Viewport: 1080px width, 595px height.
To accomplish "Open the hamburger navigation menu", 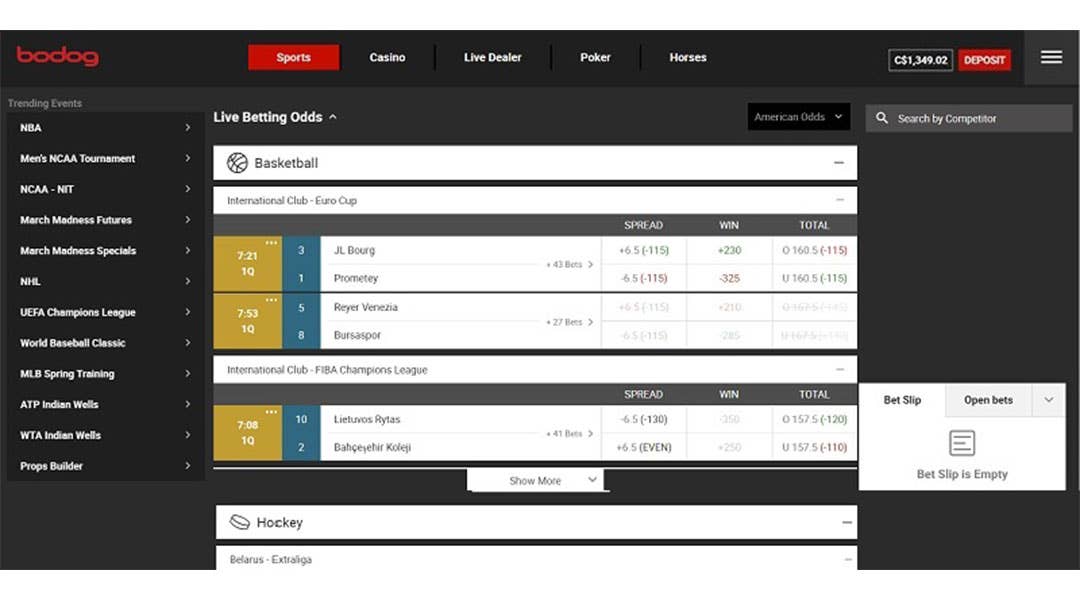I will 1050,57.
